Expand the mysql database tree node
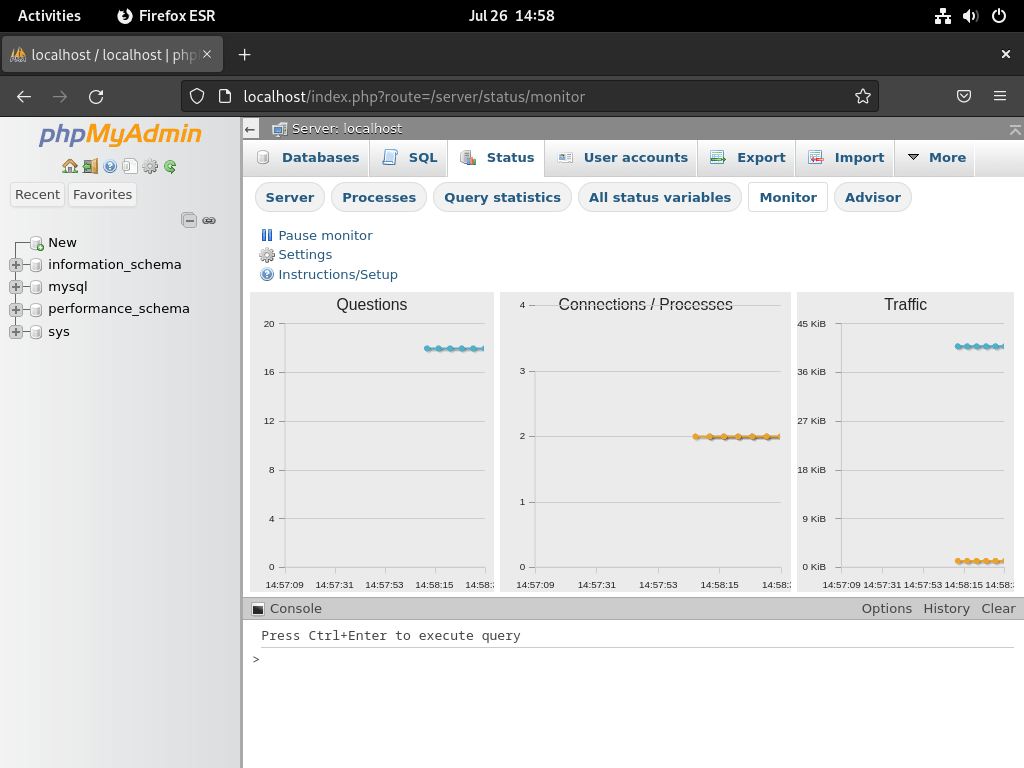 point(15,286)
